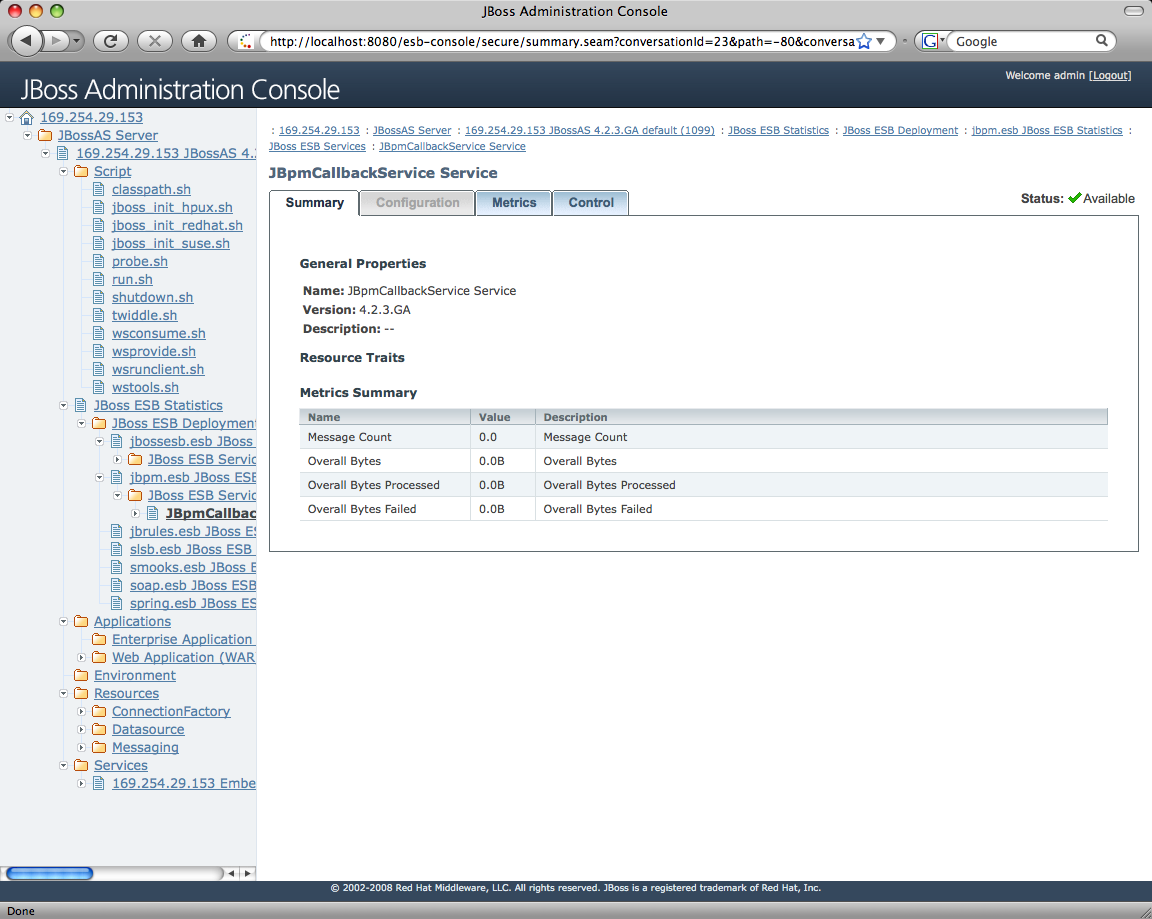
Task: Click the document icon beside 169.254.29.153 Embedded node
Action: click(98, 783)
